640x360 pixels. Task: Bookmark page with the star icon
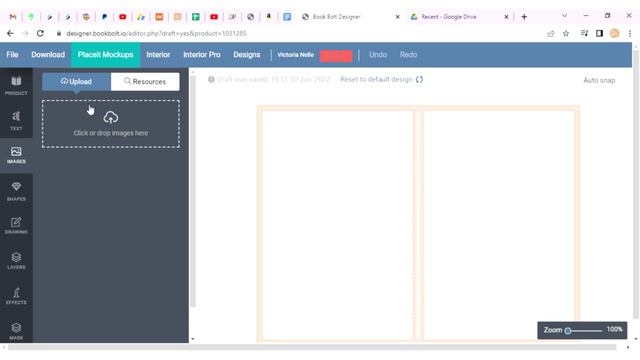pyautogui.click(x=566, y=33)
